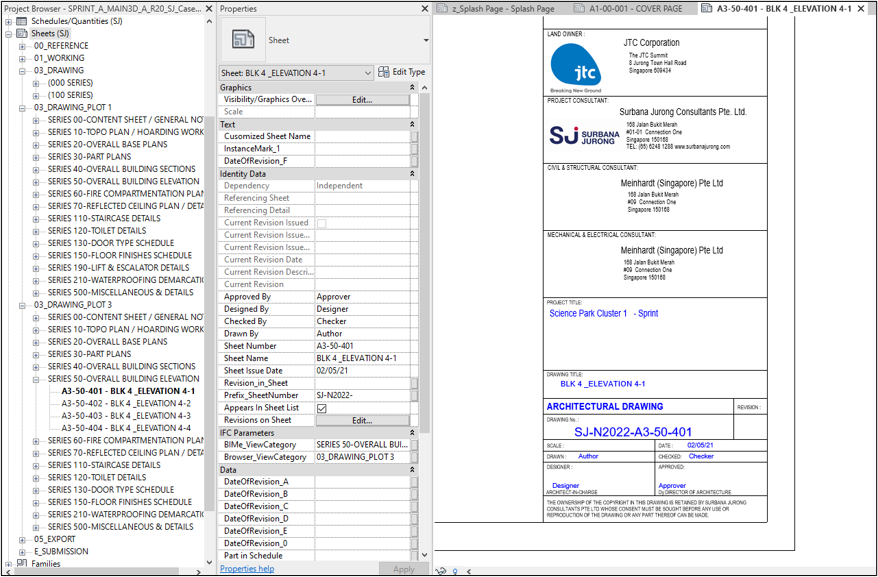Image resolution: width=878 pixels, height=577 pixels.
Task: Select SERIES 130-DOOR TYPE SCHEDULE under PLOT 1
Action: click(x=111, y=243)
